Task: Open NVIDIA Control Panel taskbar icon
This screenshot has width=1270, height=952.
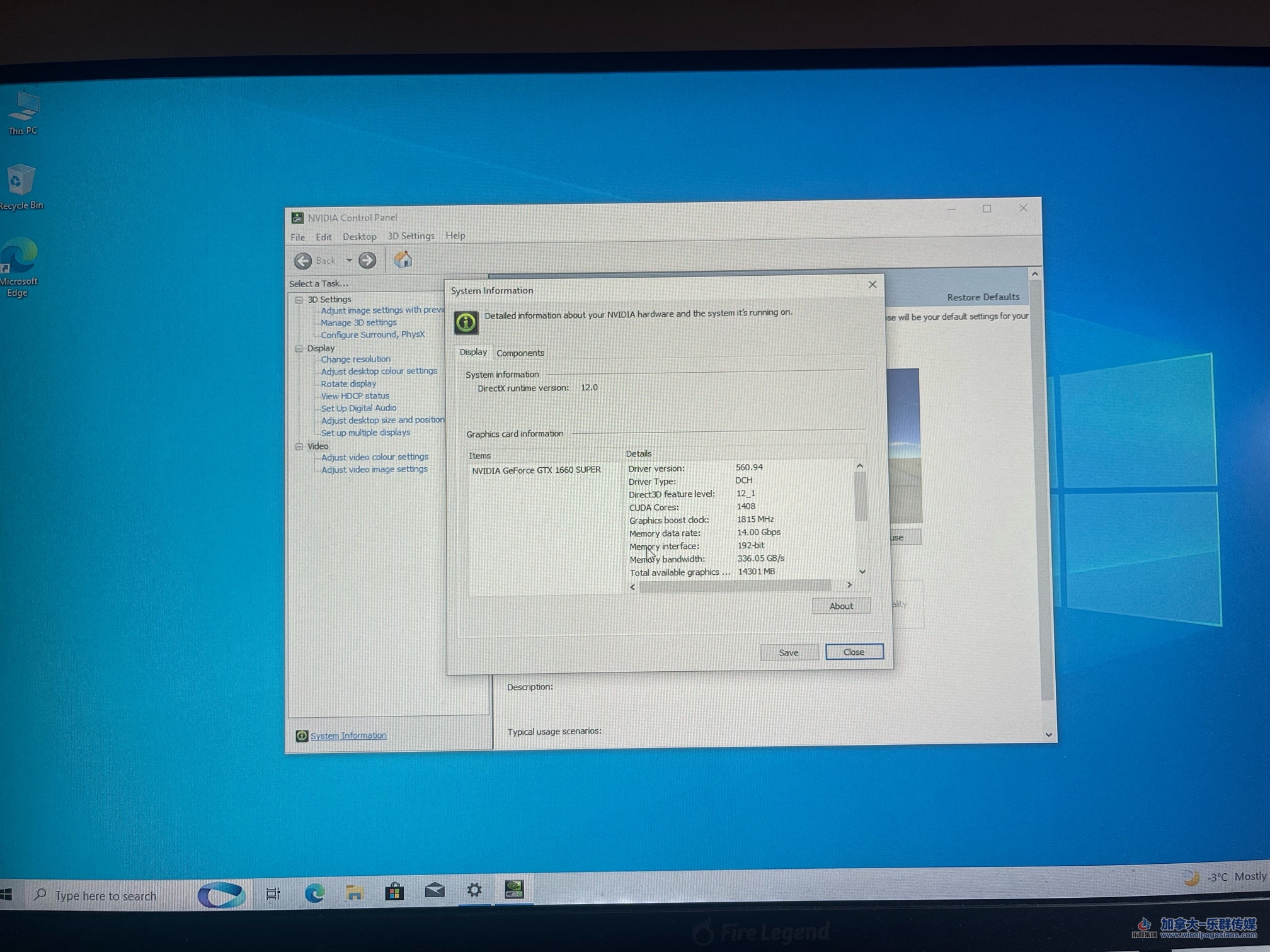Action: tap(514, 889)
